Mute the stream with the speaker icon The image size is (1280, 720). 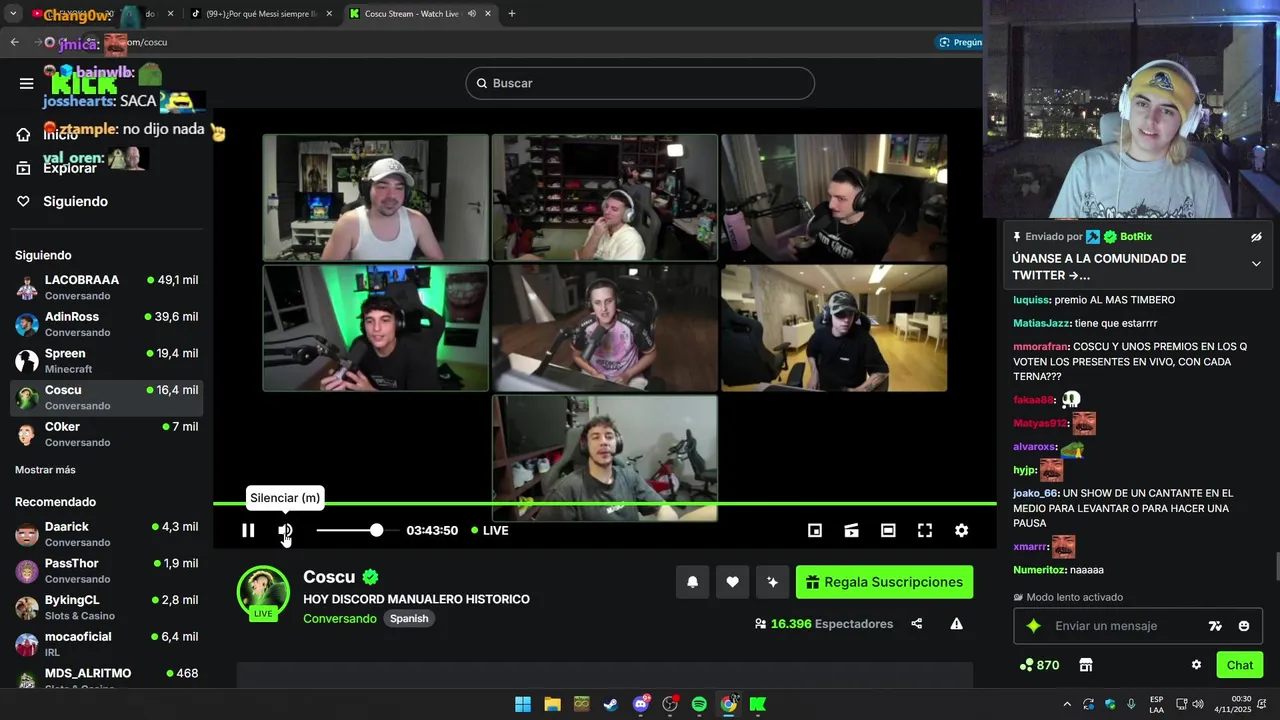coord(285,531)
